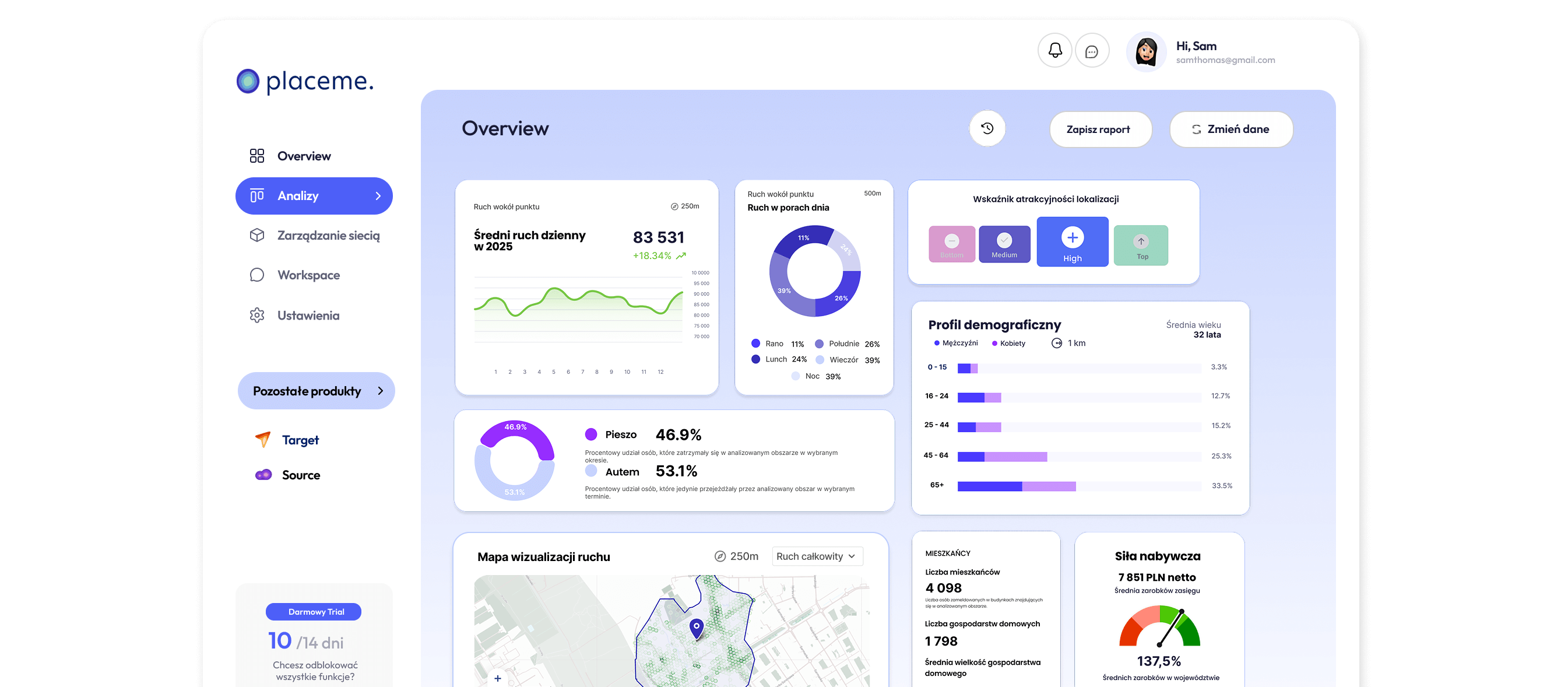1568x687 pixels.
Task: Expand the Analizy menu chevron
Action: 379,195
